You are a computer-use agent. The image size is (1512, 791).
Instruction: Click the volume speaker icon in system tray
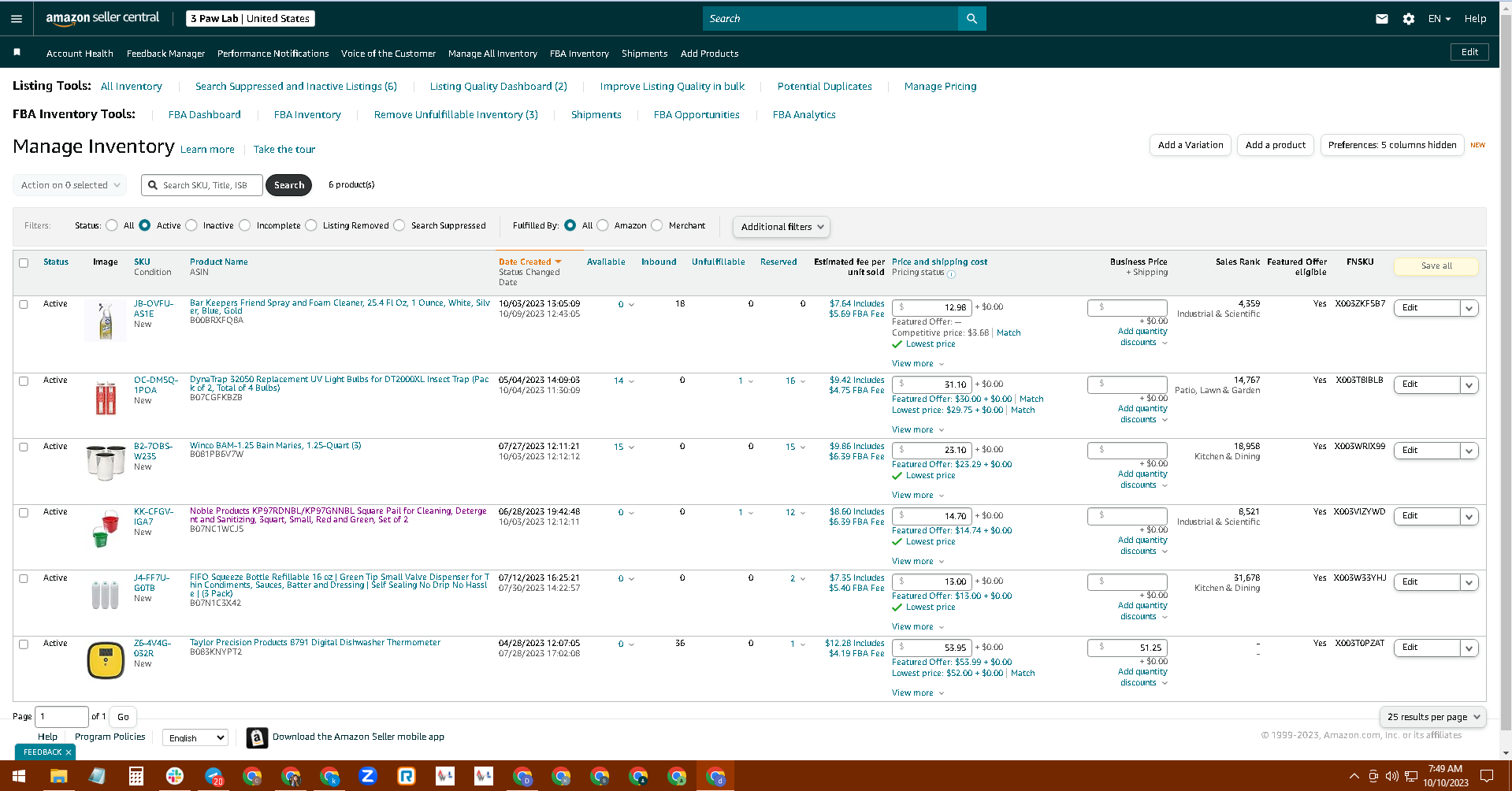[x=1391, y=777]
